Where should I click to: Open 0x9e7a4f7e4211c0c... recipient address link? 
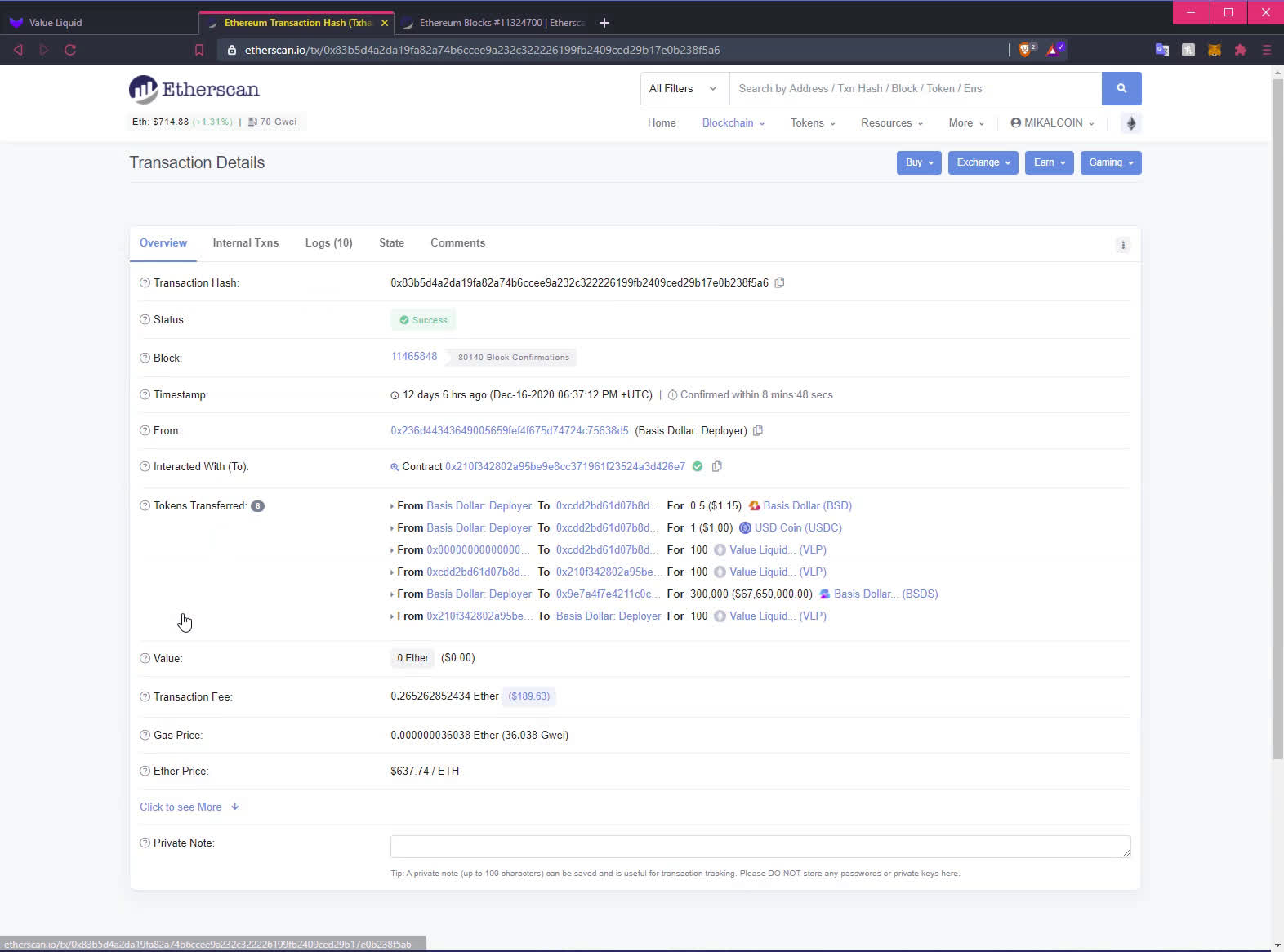point(609,594)
